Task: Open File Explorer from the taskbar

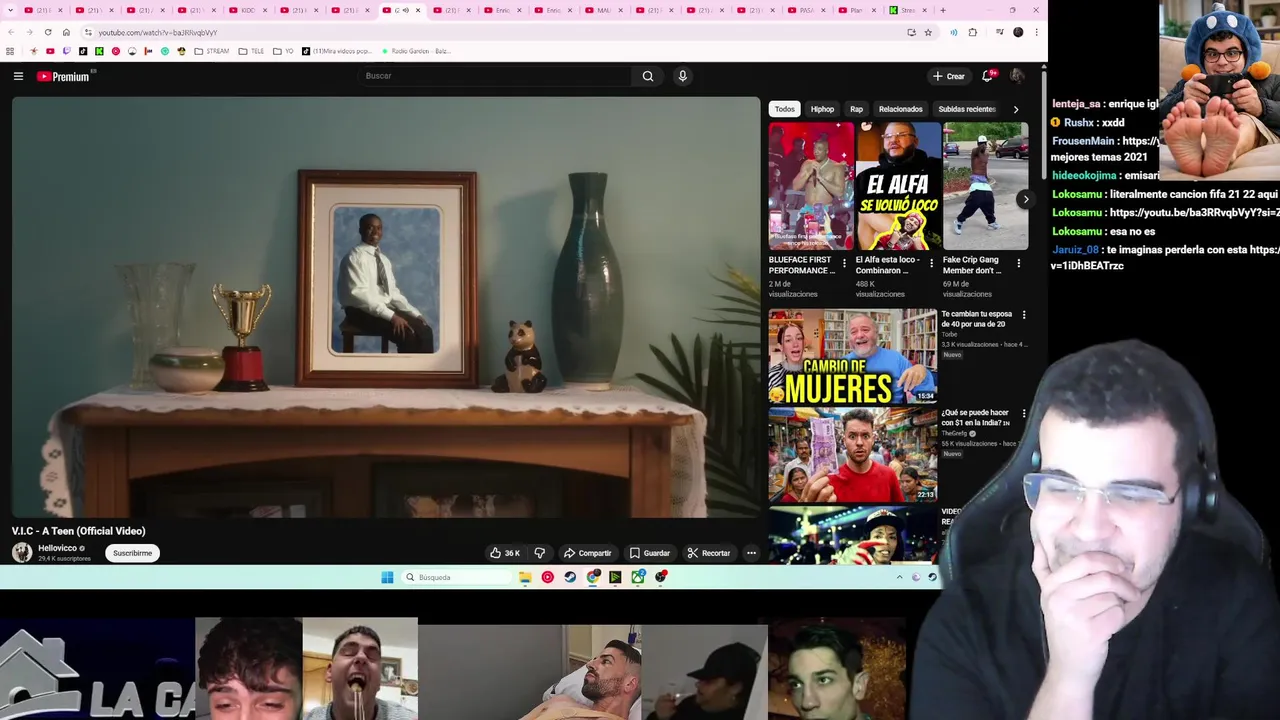Action: [x=525, y=577]
